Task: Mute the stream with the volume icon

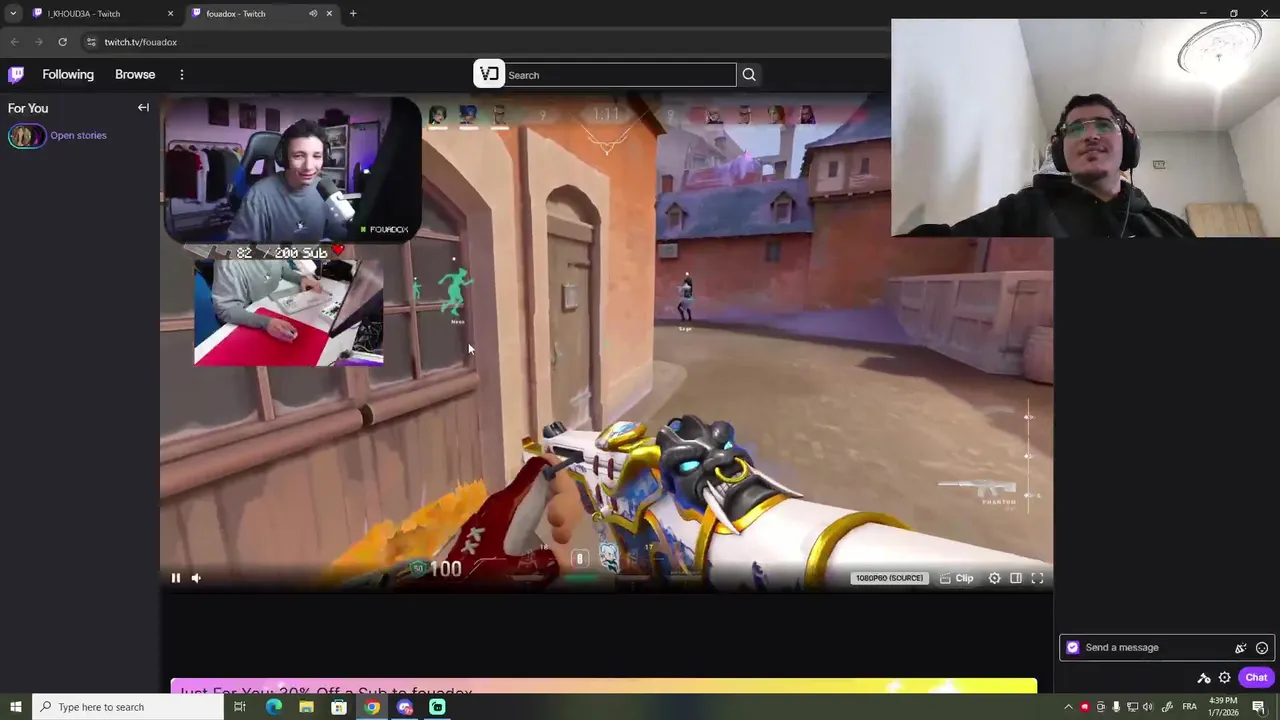Action: click(x=196, y=578)
